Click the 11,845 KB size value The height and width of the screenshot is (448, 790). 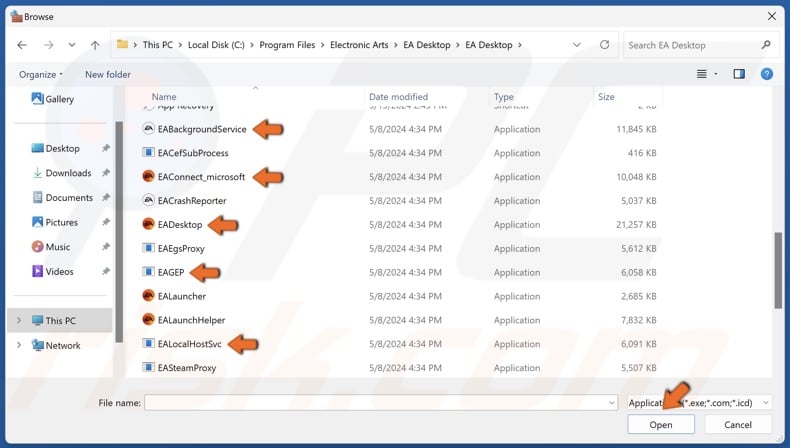pos(636,130)
